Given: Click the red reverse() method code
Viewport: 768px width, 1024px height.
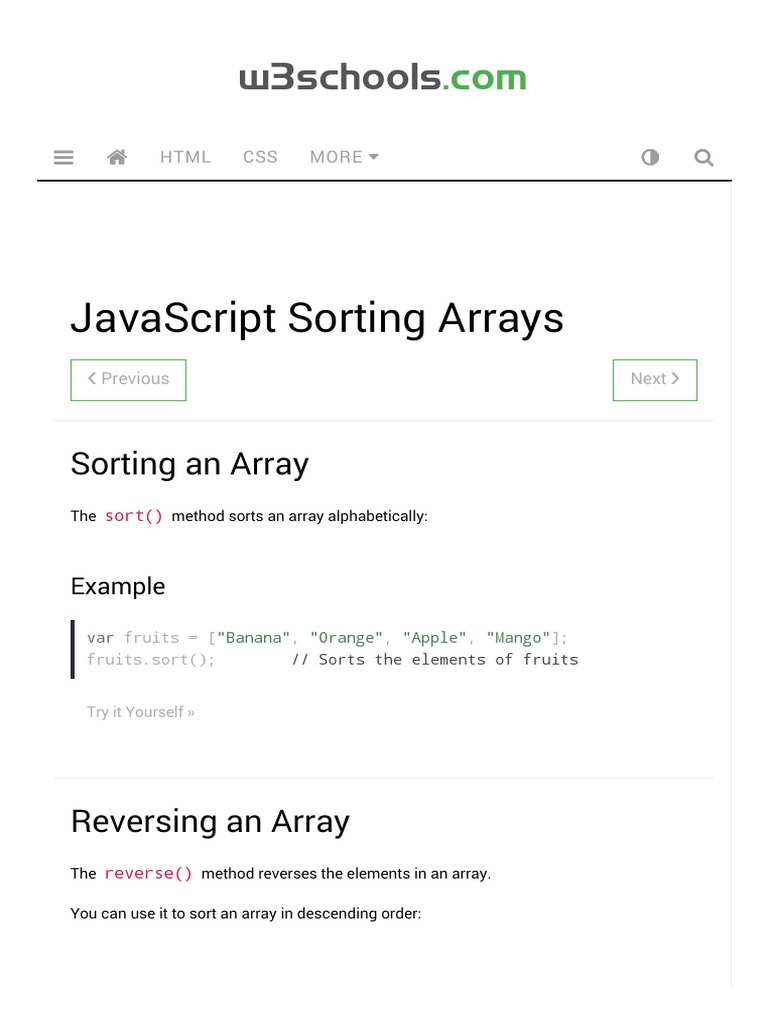Looking at the screenshot, I should click(x=148, y=873).
